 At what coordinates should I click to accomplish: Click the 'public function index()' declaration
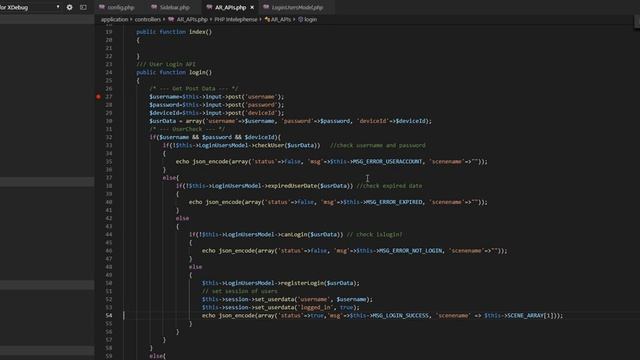(x=174, y=32)
